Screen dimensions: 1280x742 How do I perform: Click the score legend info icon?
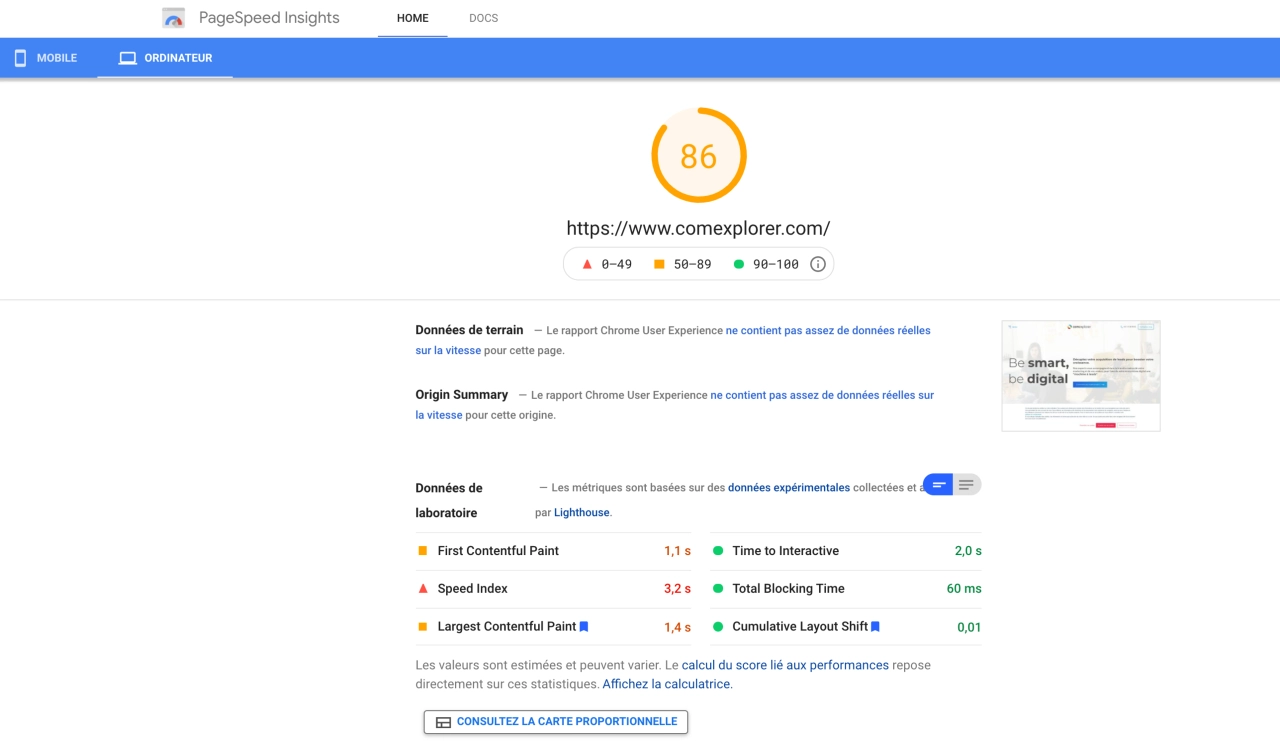[x=817, y=264]
